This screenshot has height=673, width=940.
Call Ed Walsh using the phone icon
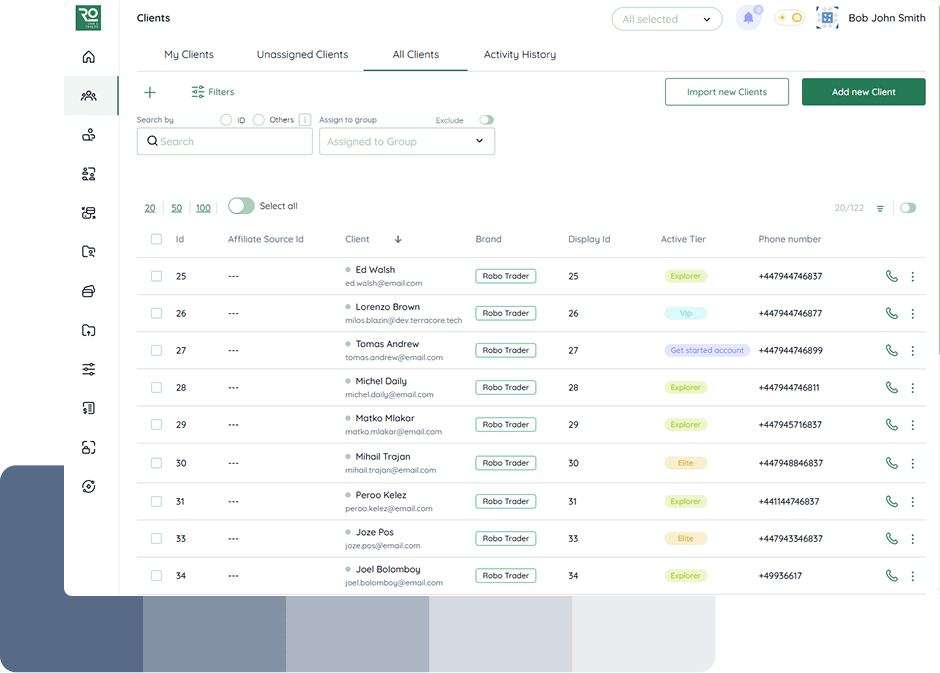pos(891,276)
